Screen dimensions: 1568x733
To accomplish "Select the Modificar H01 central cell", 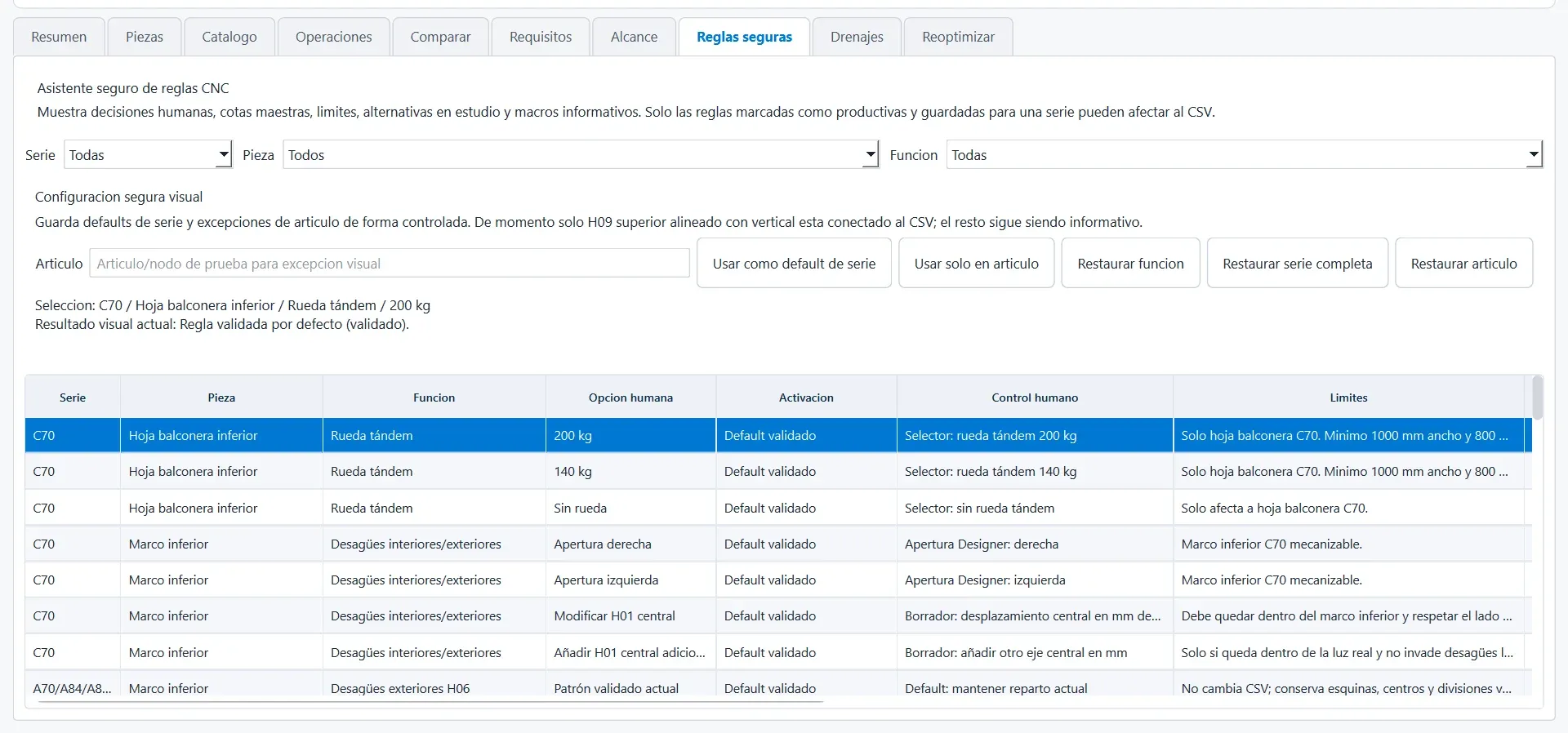I will [x=631, y=615].
